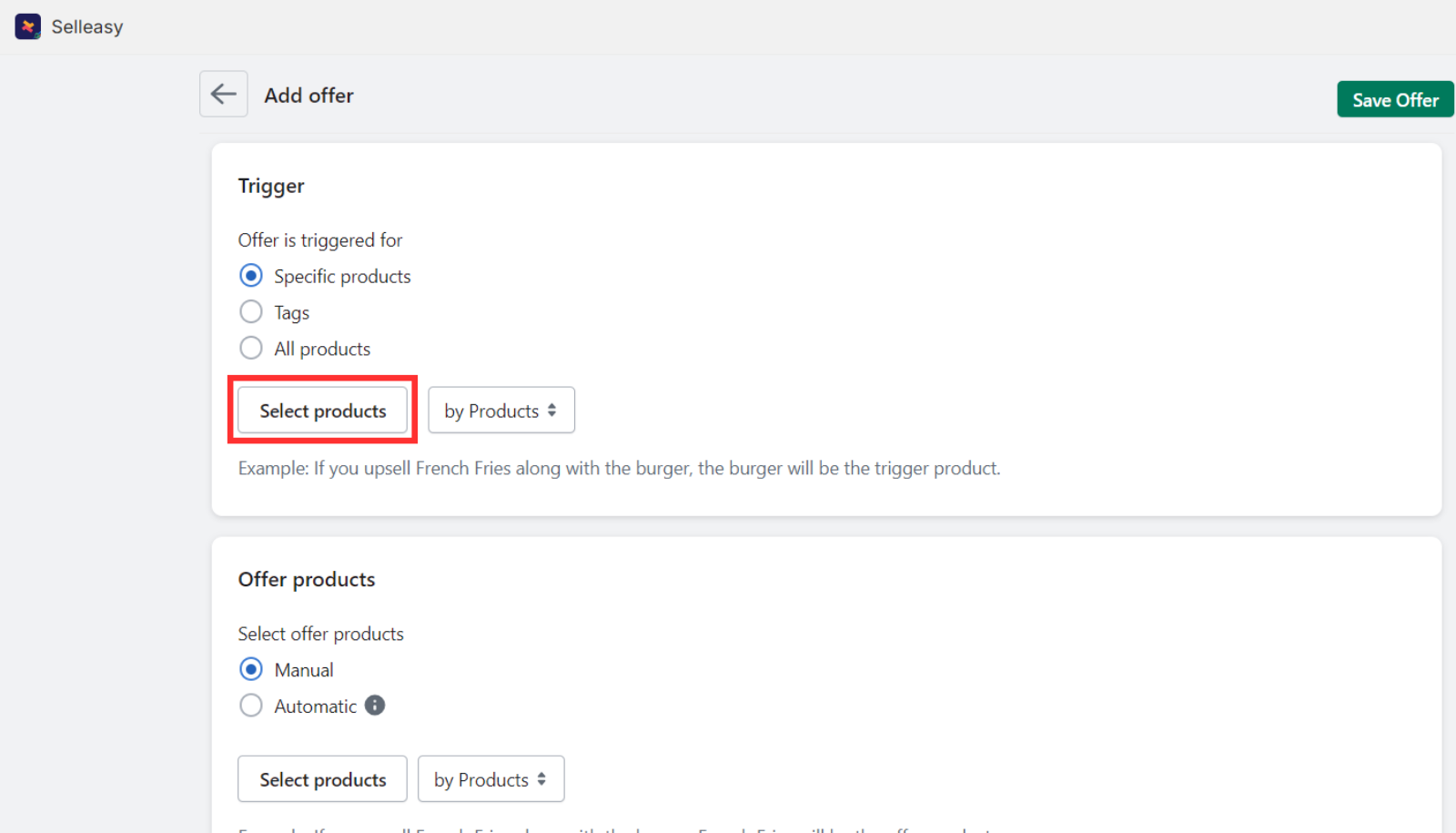
Task: Select the All products radio button
Action: coord(250,347)
